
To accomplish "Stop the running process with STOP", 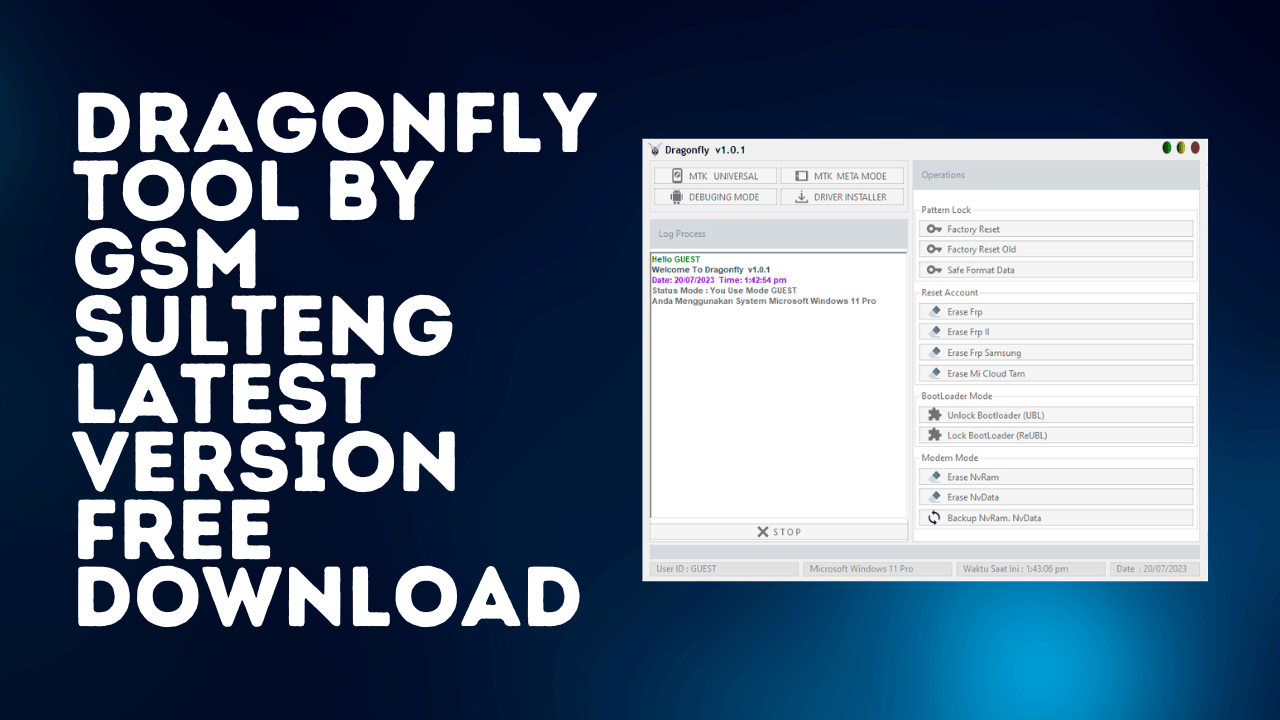I will 779,532.
